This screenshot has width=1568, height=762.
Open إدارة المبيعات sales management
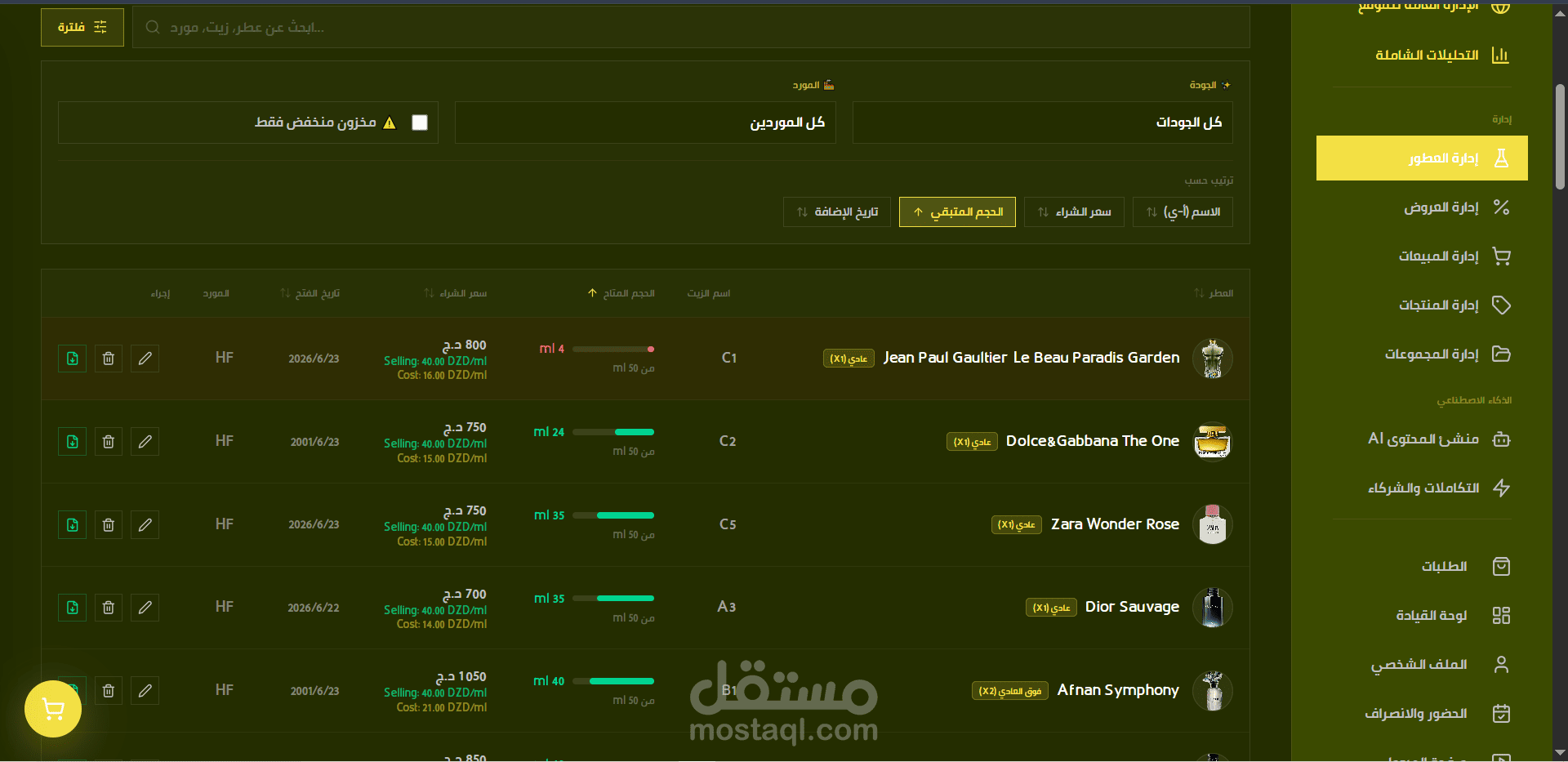pyautogui.click(x=1422, y=256)
